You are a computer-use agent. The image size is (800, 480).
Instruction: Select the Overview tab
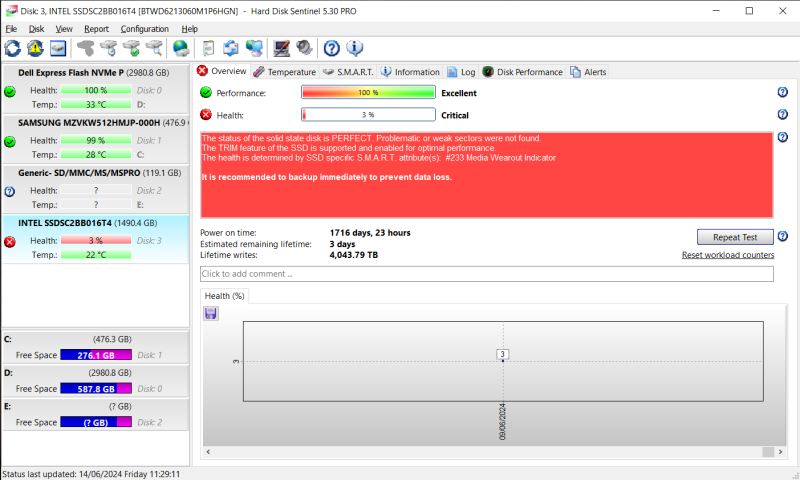pos(222,71)
